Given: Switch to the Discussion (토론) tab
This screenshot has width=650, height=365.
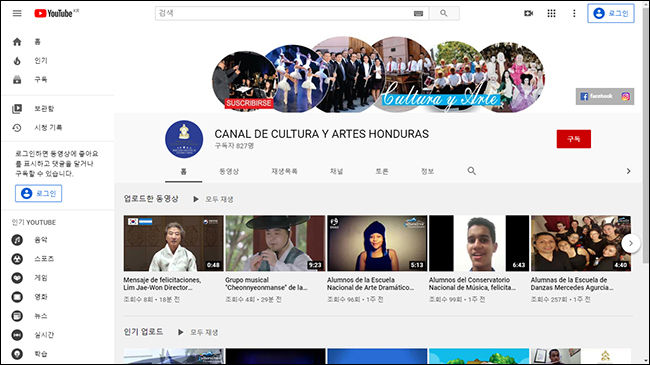Looking at the screenshot, I should coord(382,171).
